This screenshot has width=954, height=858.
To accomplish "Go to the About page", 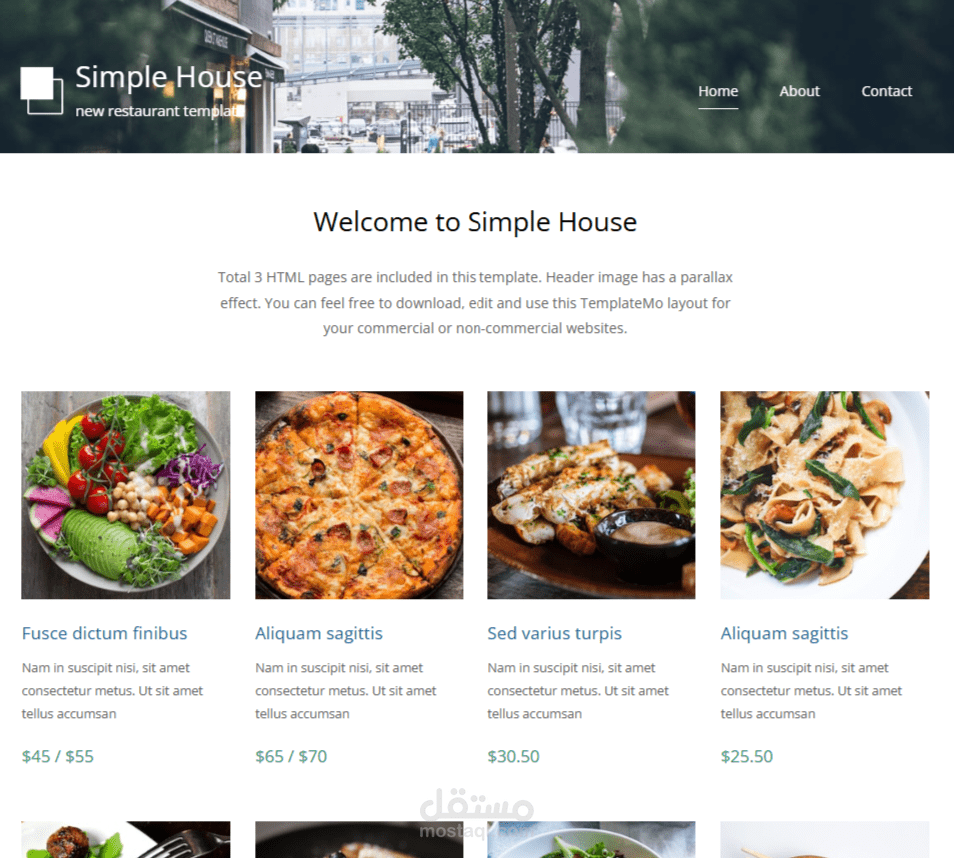I will pyautogui.click(x=799, y=91).
